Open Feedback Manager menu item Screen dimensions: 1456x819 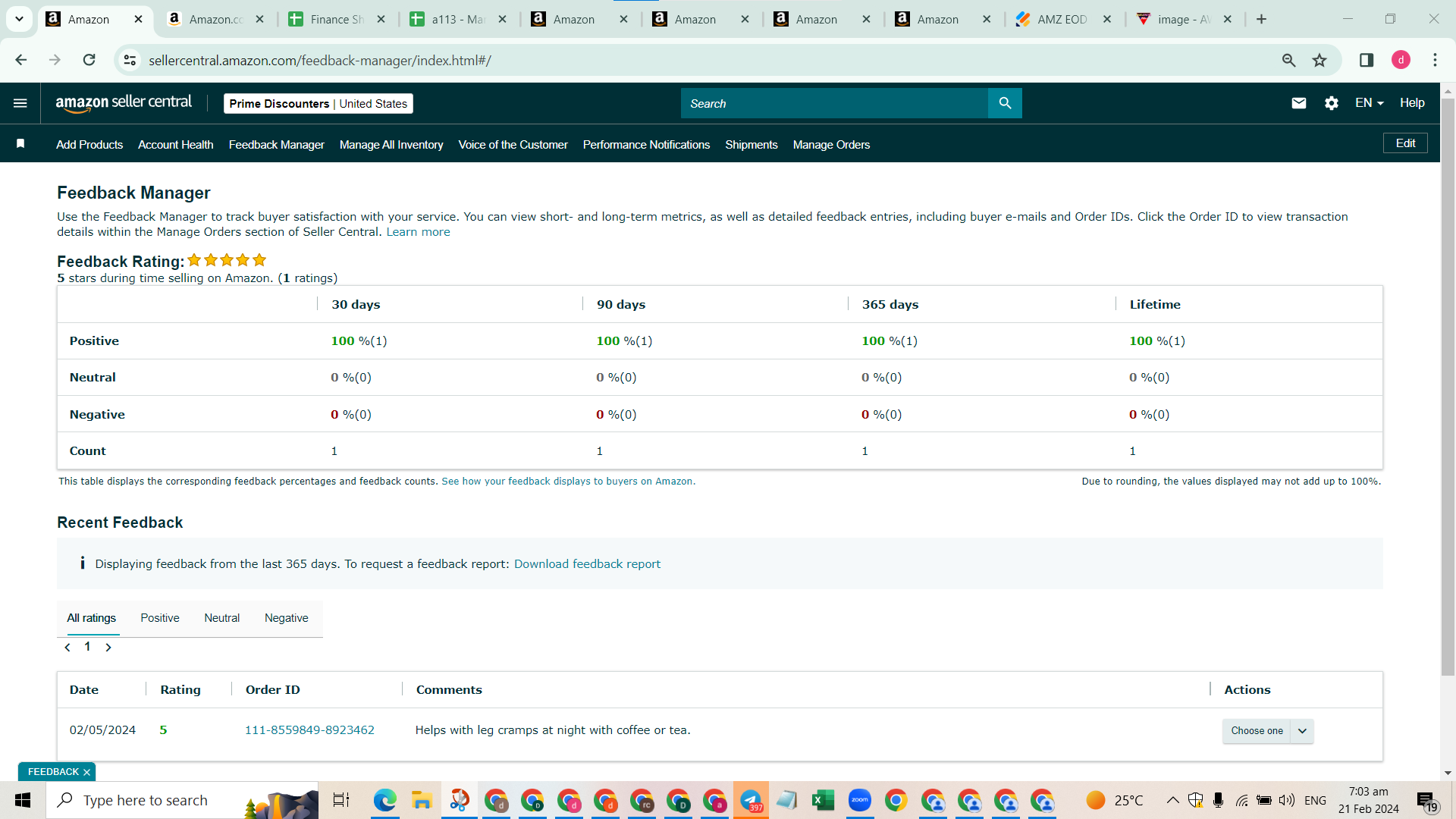[277, 144]
